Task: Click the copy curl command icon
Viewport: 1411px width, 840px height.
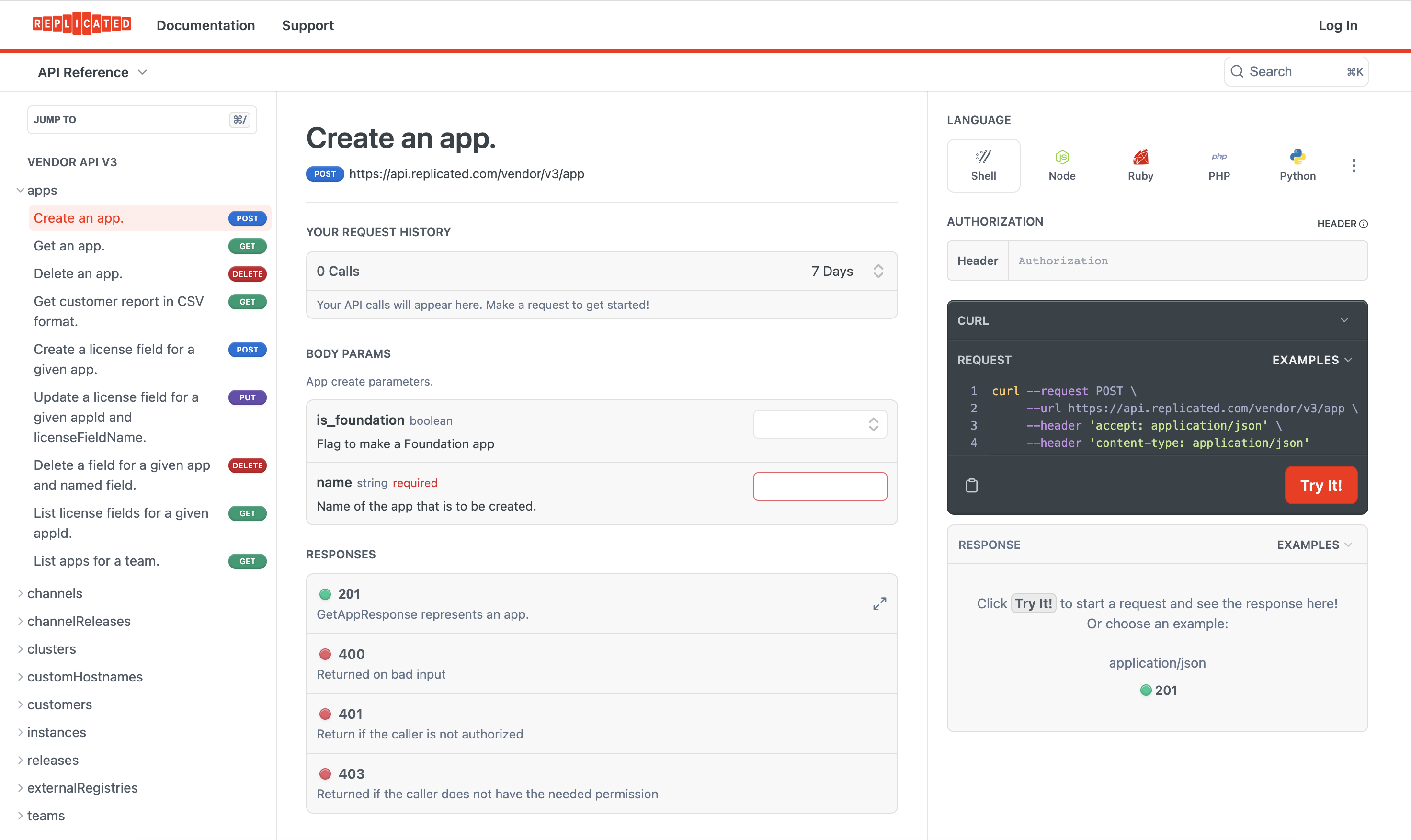Action: point(971,485)
